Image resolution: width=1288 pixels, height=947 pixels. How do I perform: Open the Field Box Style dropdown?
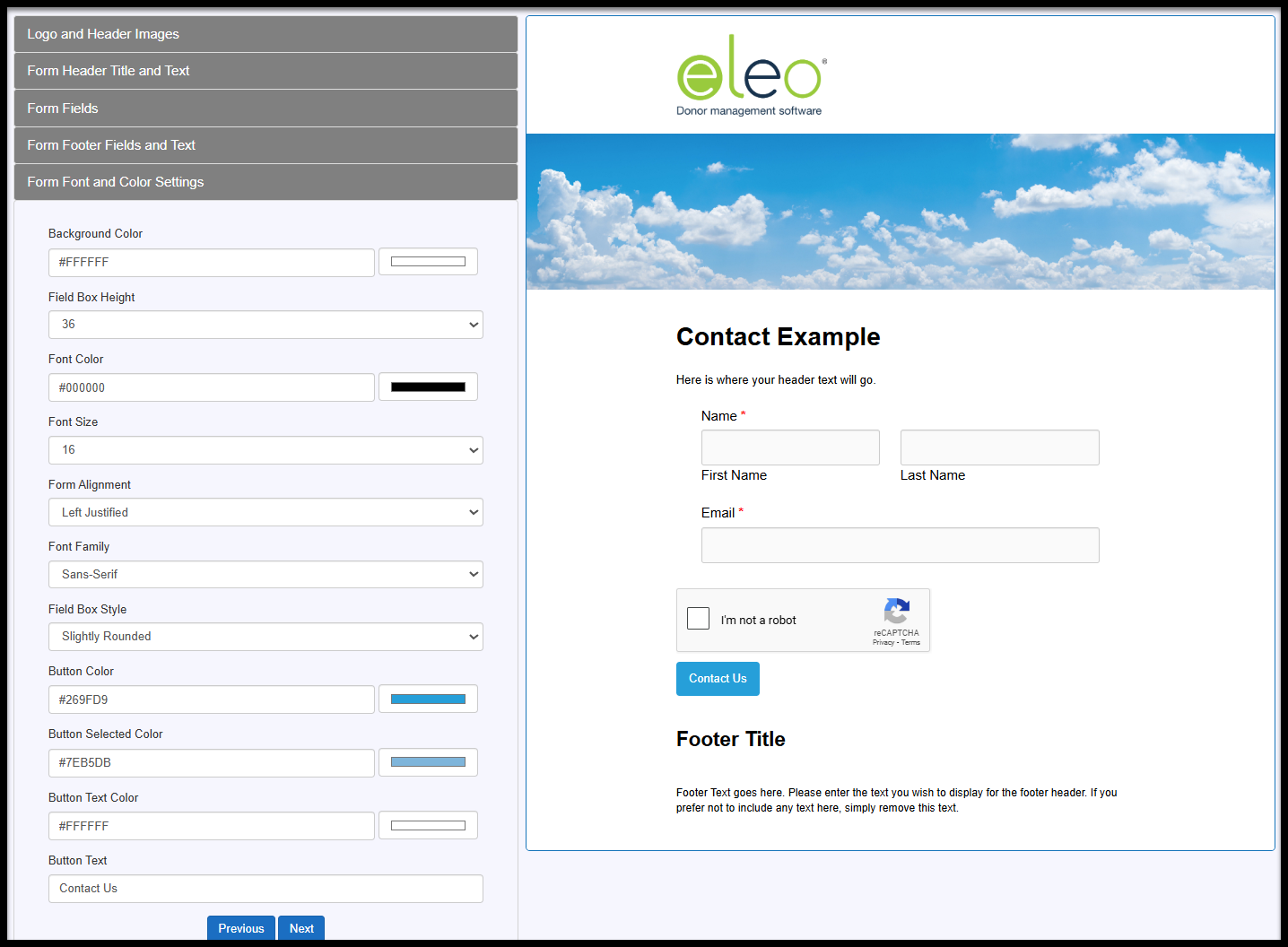pos(265,637)
